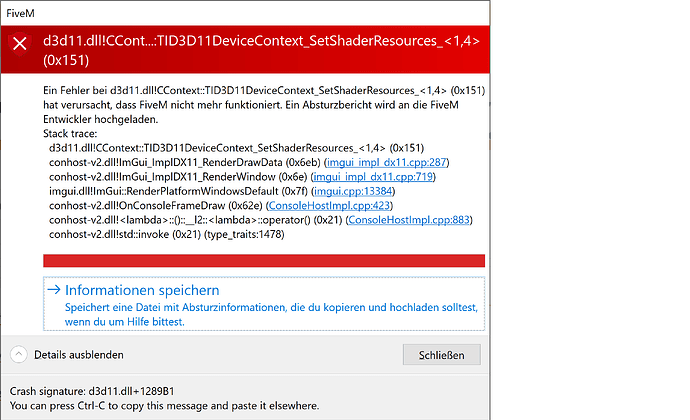Click Informationen speichern command link
This screenshot has height=420, width=690.
pos(264,304)
